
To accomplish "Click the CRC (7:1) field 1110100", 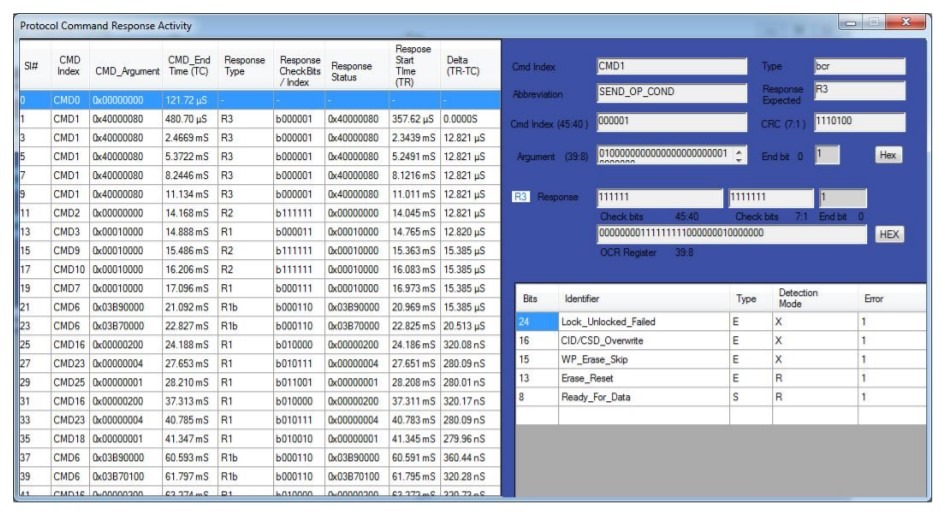I will tap(858, 122).
